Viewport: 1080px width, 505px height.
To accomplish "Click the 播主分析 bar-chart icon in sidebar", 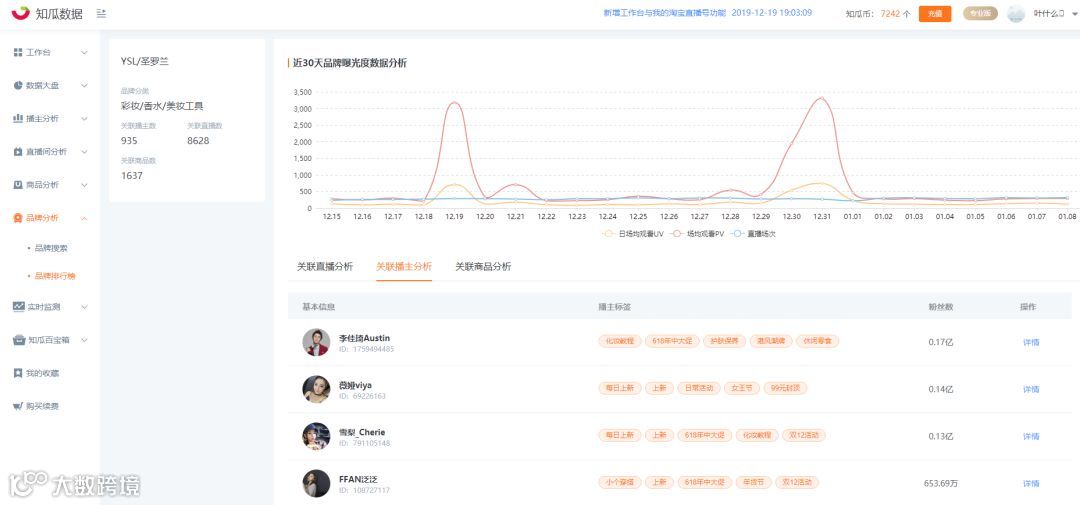I will [x=19, y=118].
